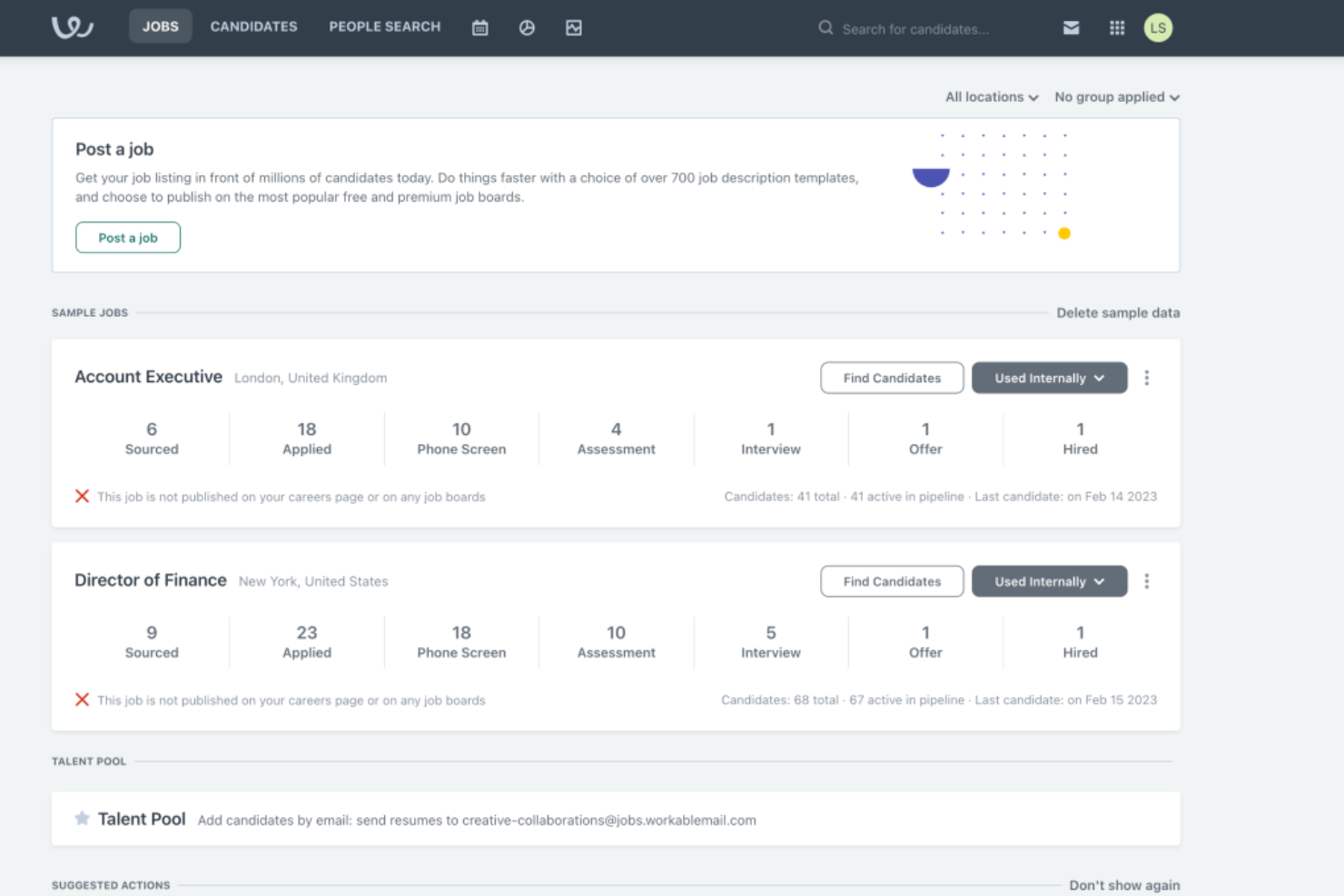Open the apps grid icon

pos(1117,28)
